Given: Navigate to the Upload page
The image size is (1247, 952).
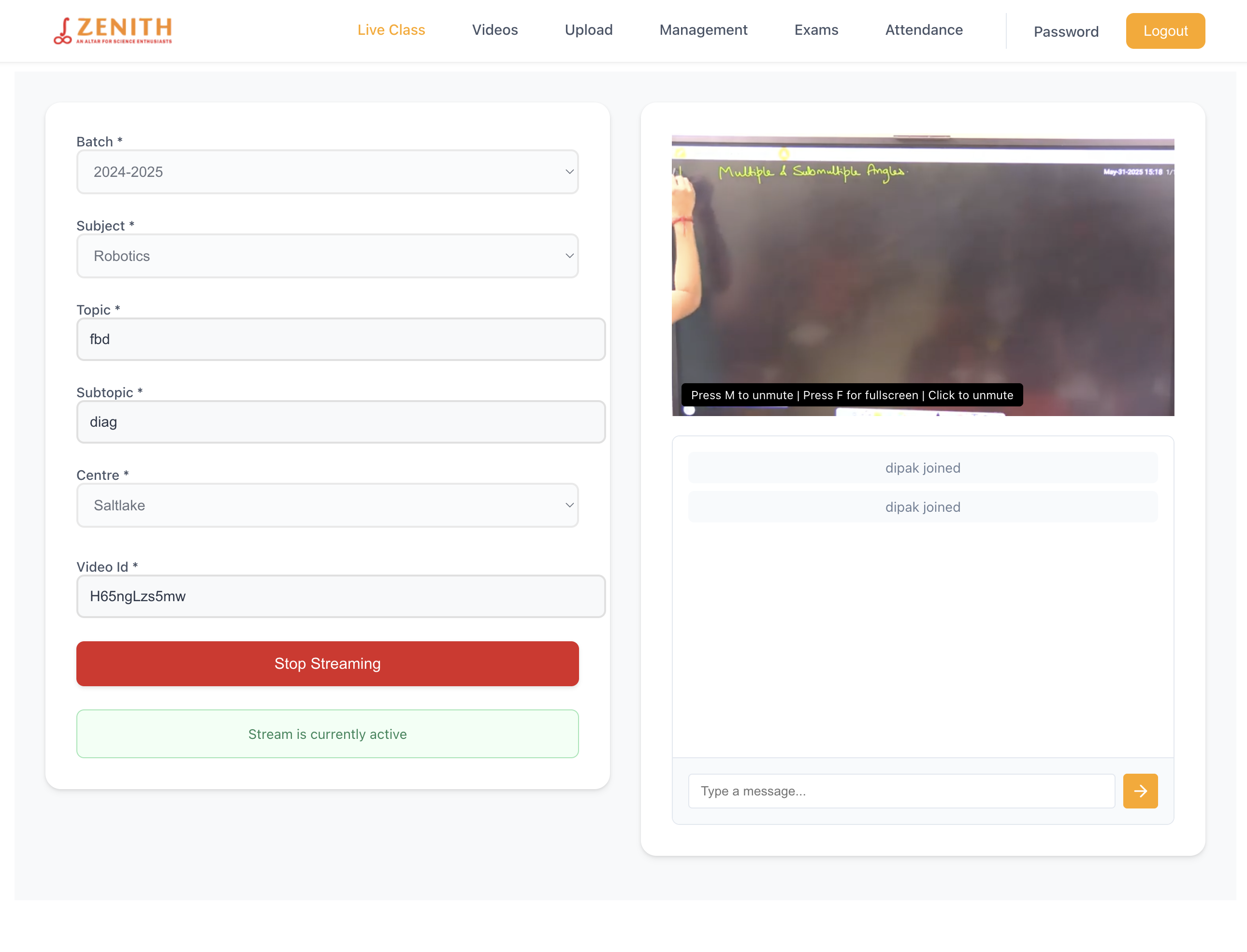Looking at the screenshot, I should [588, 30].
